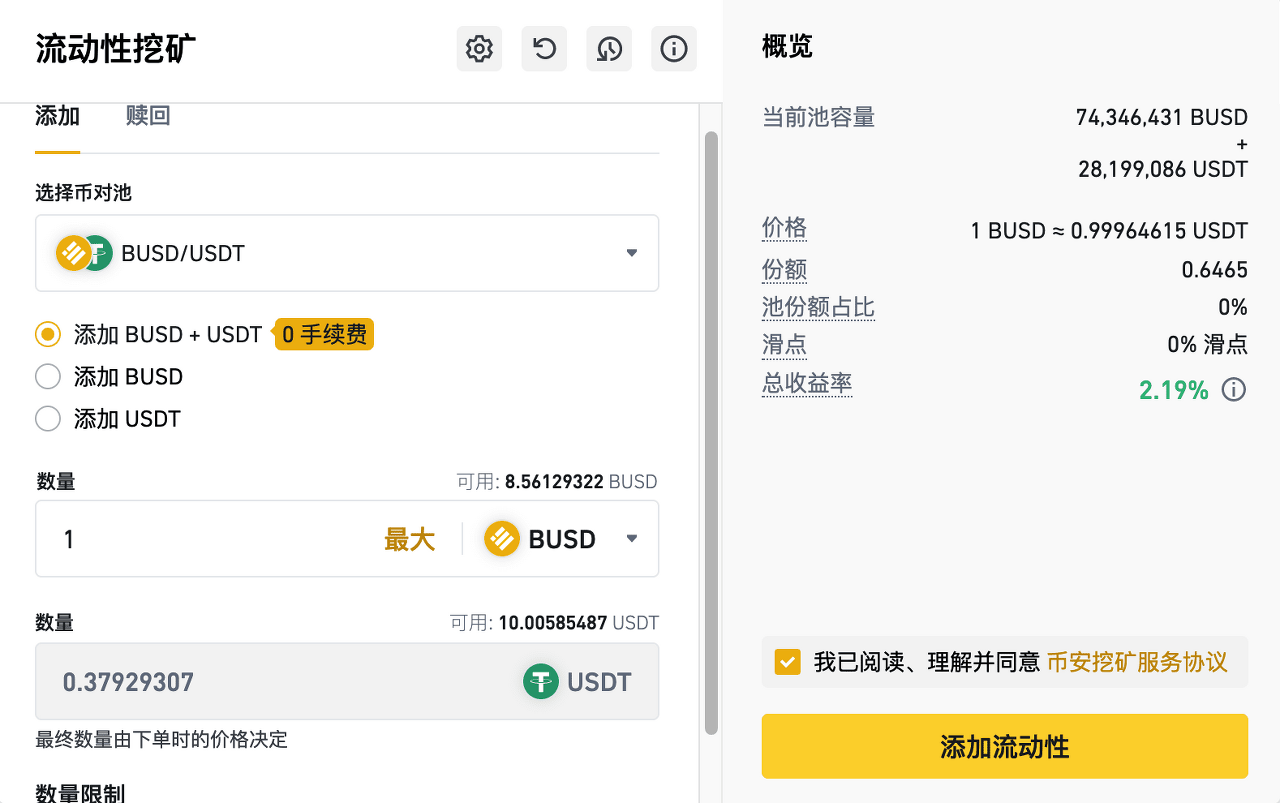Click the 28,199,086 USDT pool value
The height and width of the screenshot is (803, 1280).
1163,169
